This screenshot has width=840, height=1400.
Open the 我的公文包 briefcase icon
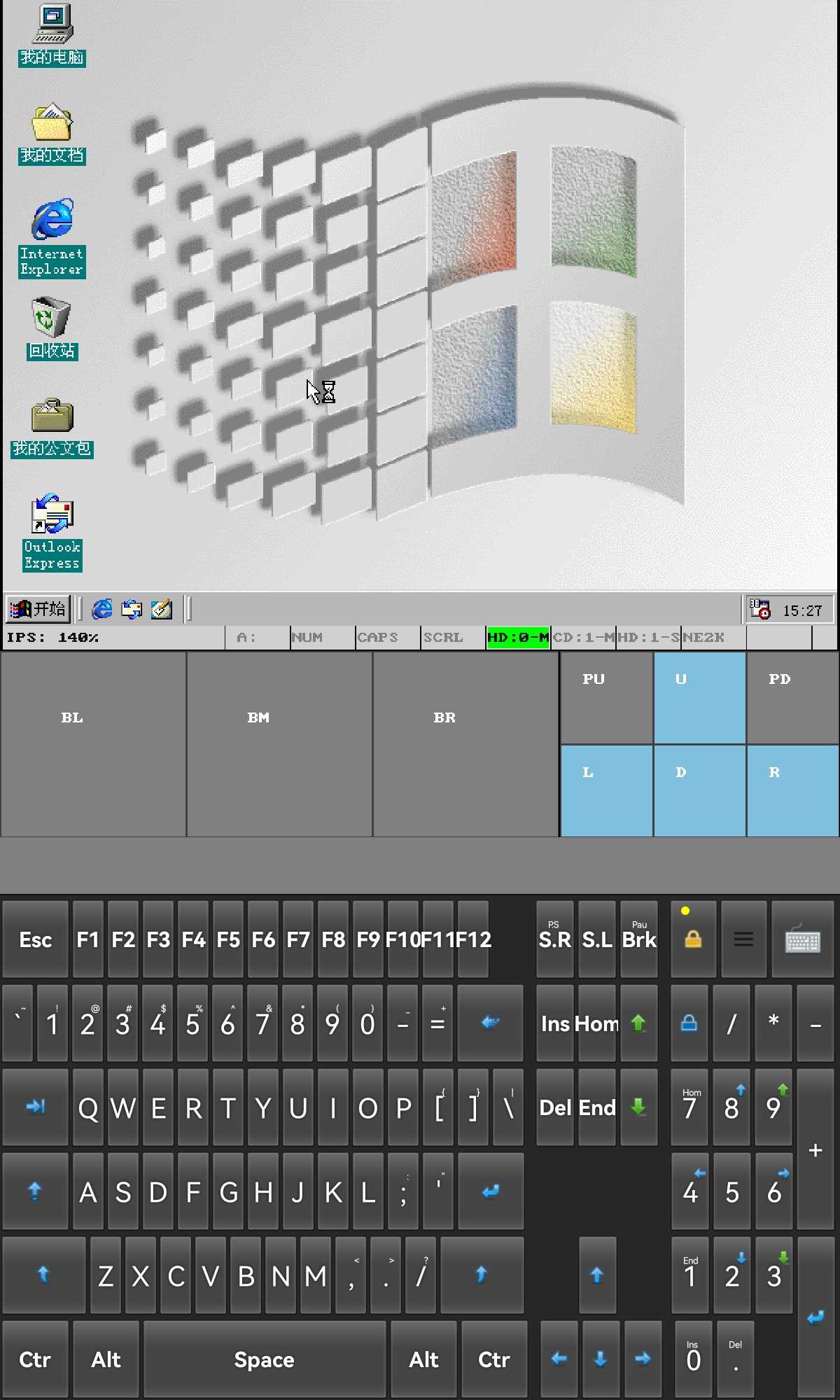[x=52, y=416]
